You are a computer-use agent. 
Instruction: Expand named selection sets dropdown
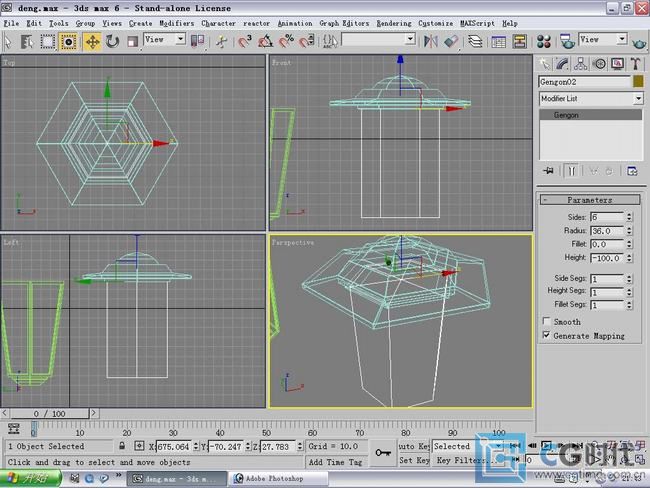point(410,39)
